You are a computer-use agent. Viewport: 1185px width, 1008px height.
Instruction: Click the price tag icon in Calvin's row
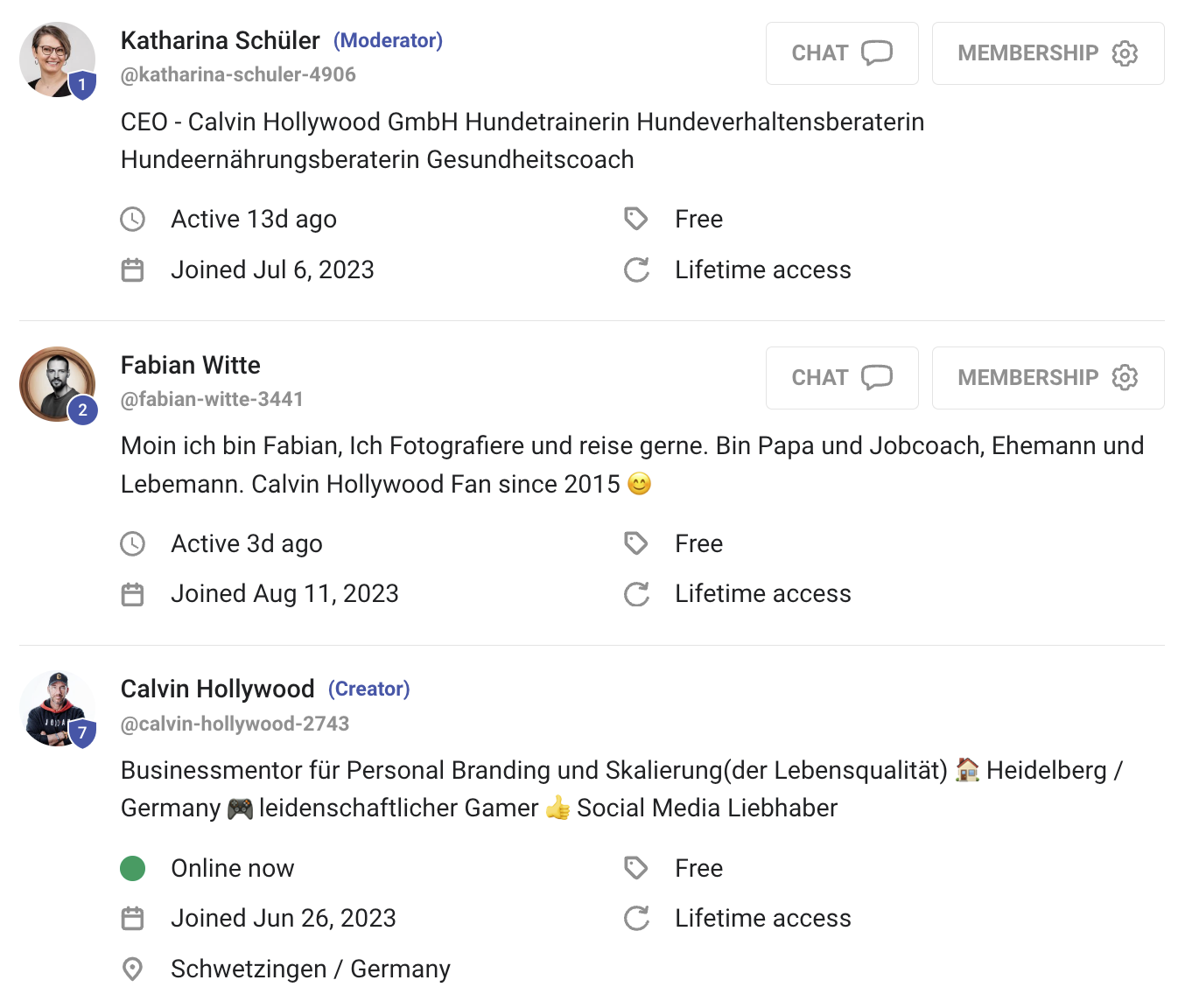click(x=636, y=868)
